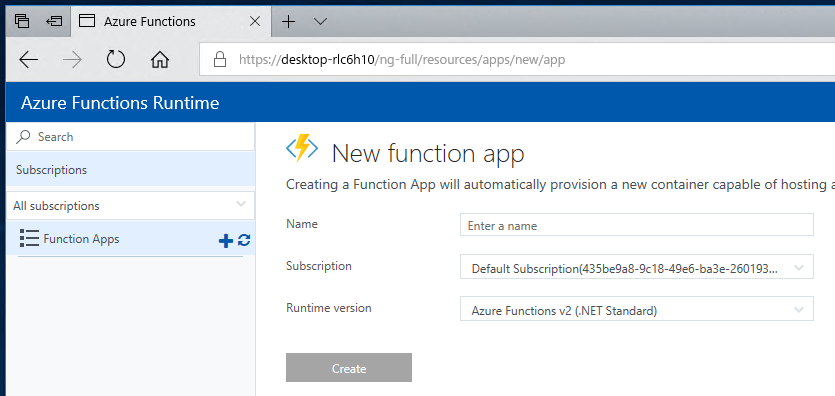Add a new function app with plus icon

point(226,241)
